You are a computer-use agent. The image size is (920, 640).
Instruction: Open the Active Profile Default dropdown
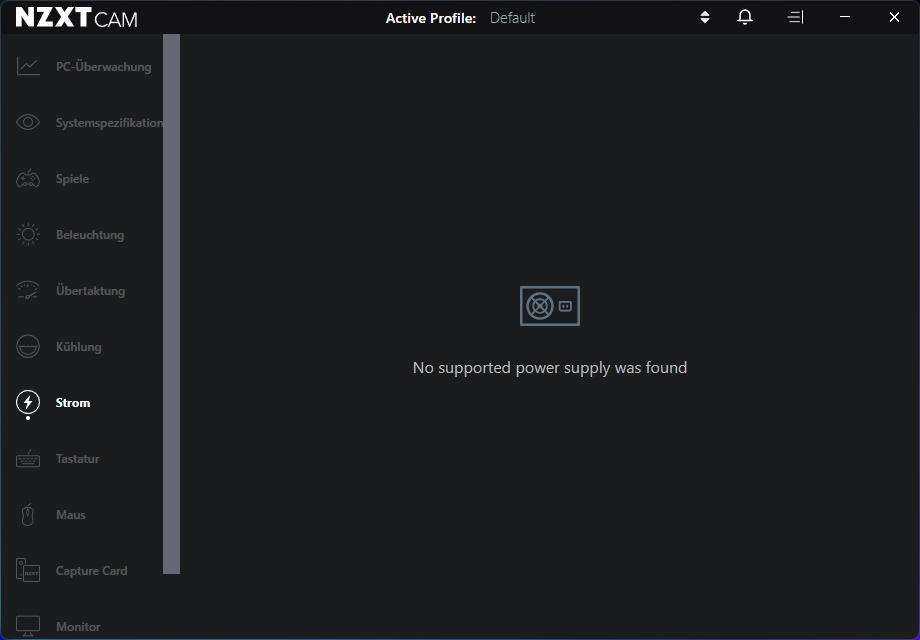[512, 17]
